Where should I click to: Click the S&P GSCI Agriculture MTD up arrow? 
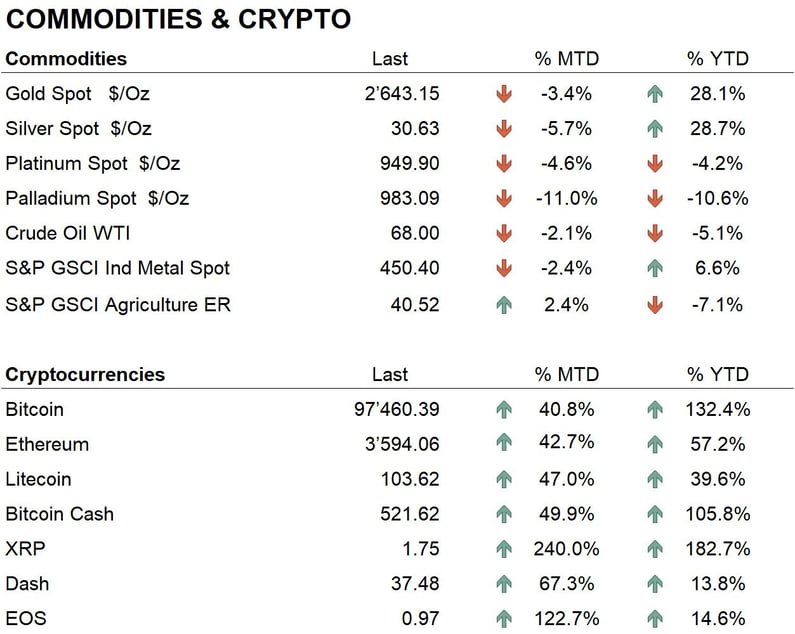click(x=504, y=304)
